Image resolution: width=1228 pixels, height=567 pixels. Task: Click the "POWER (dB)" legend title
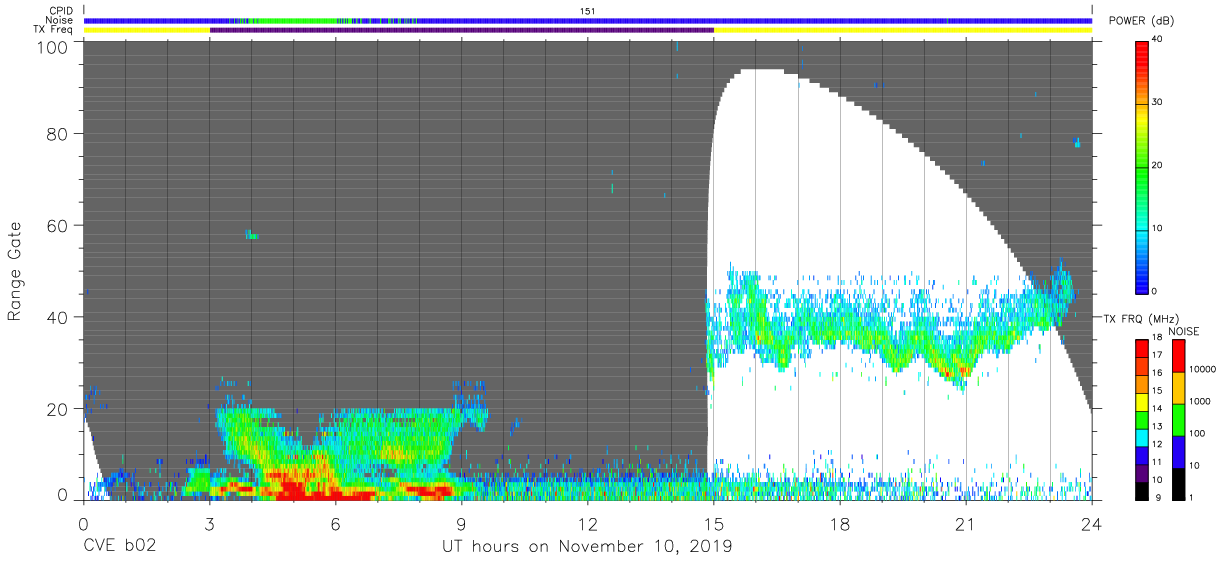pyautogui.click(x=1141, y=21)
